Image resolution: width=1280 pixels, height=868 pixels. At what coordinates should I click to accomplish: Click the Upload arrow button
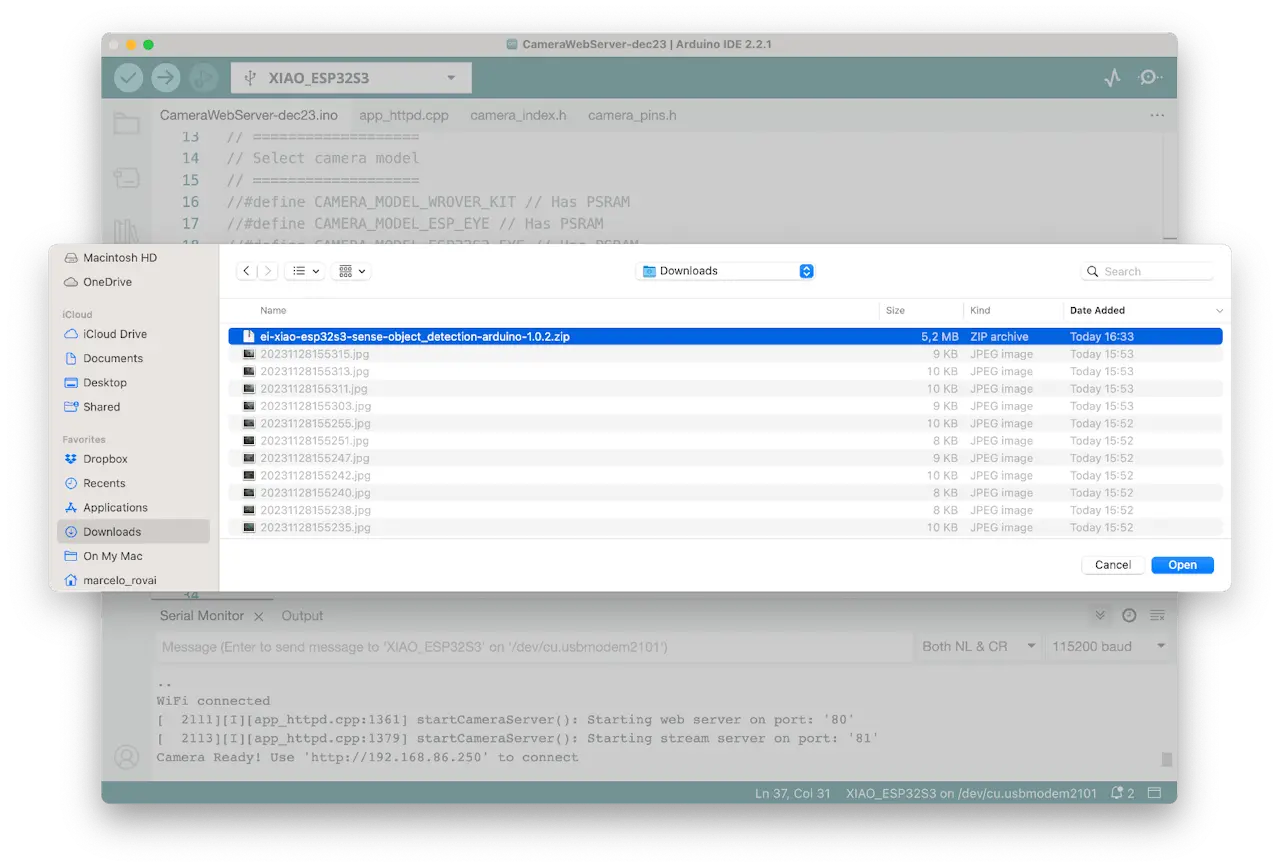point(166,78)
